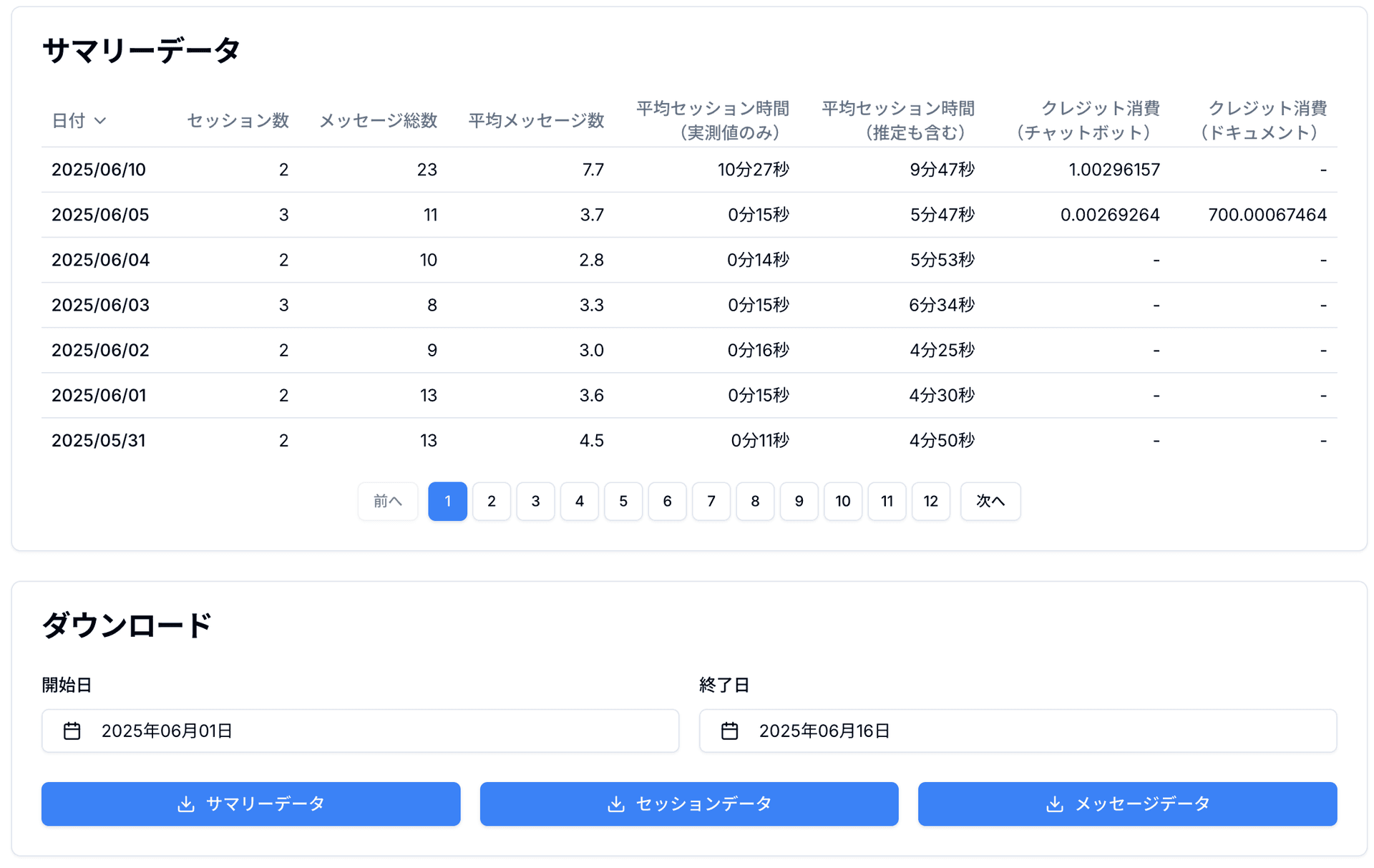Click calendar icon in 終了日 field
This screenshot has height=868, width=1374.
(729, 731)
